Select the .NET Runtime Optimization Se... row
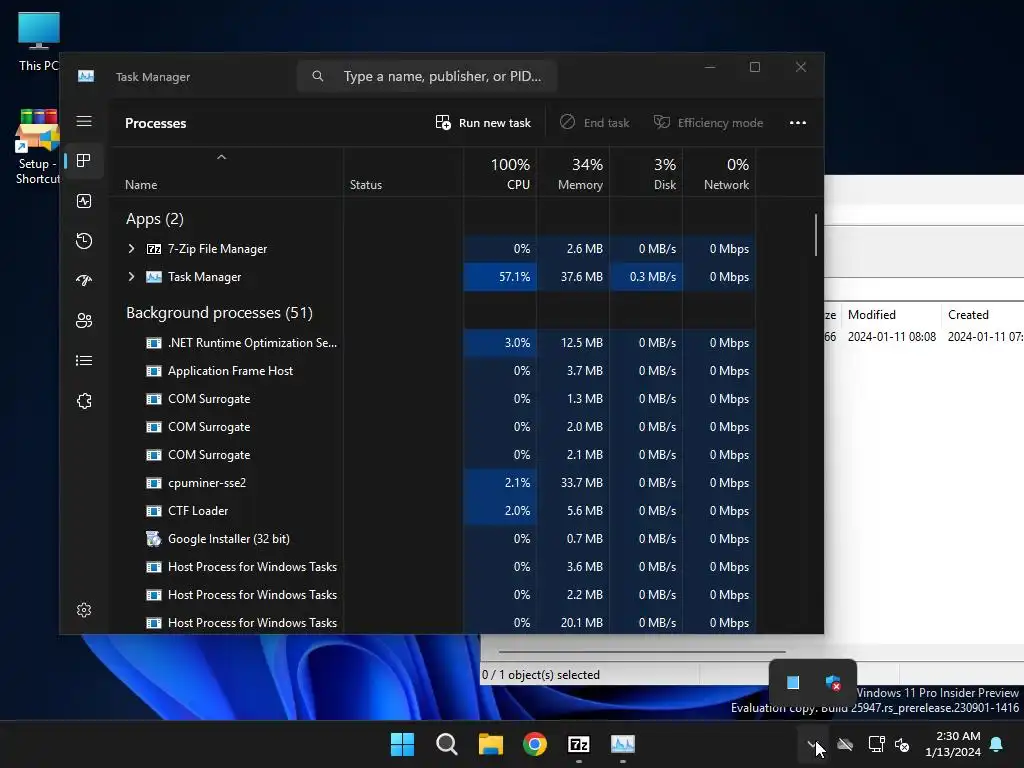This screenshot has height=768, width=1024. pos(434,343)
